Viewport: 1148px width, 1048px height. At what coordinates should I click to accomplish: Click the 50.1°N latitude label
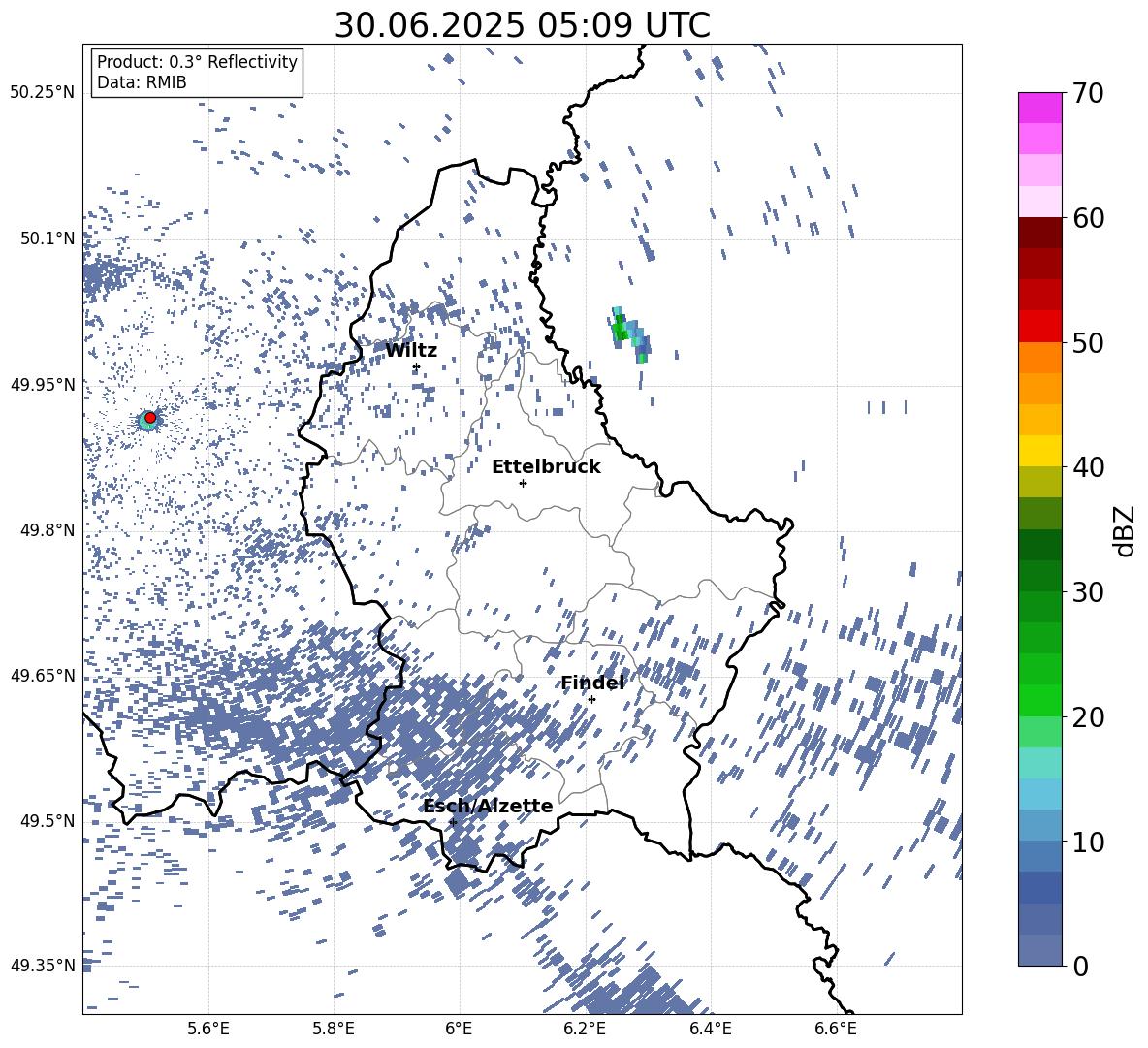(47, 238)
